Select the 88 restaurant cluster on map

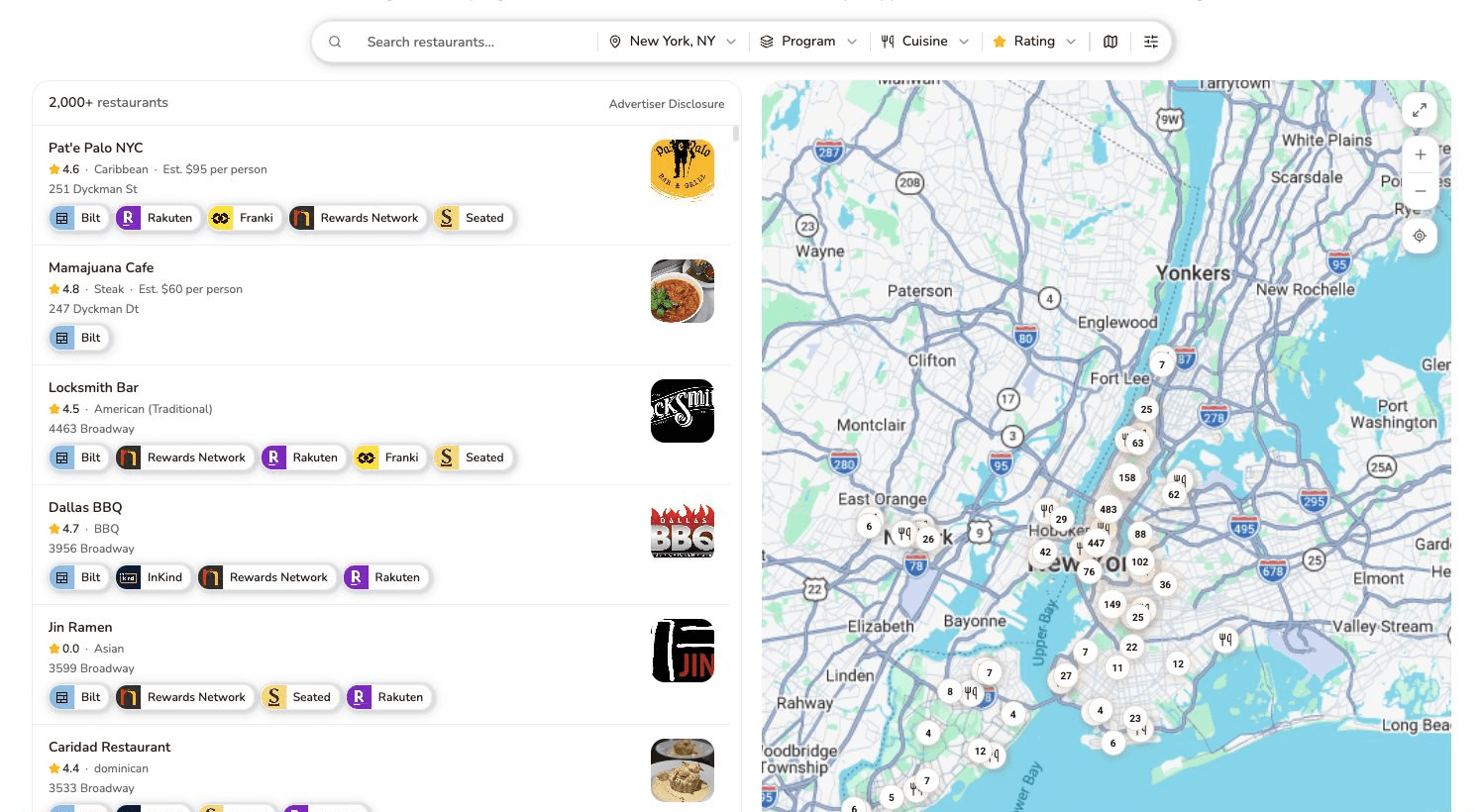coord(1140,534)
